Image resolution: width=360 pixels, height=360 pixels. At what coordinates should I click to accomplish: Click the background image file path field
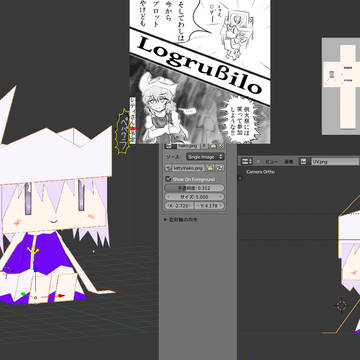click(x=189, y=168)
